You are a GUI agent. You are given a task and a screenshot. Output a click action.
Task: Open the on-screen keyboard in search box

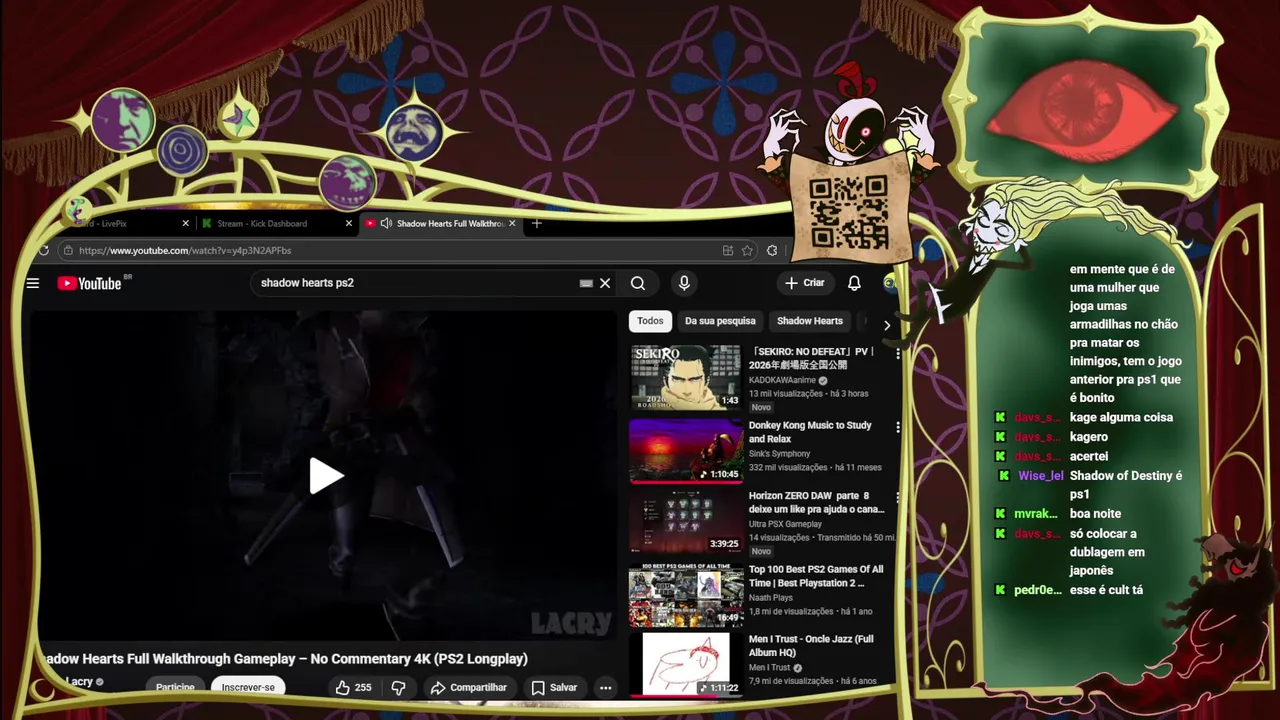click(x=586, y=283)
